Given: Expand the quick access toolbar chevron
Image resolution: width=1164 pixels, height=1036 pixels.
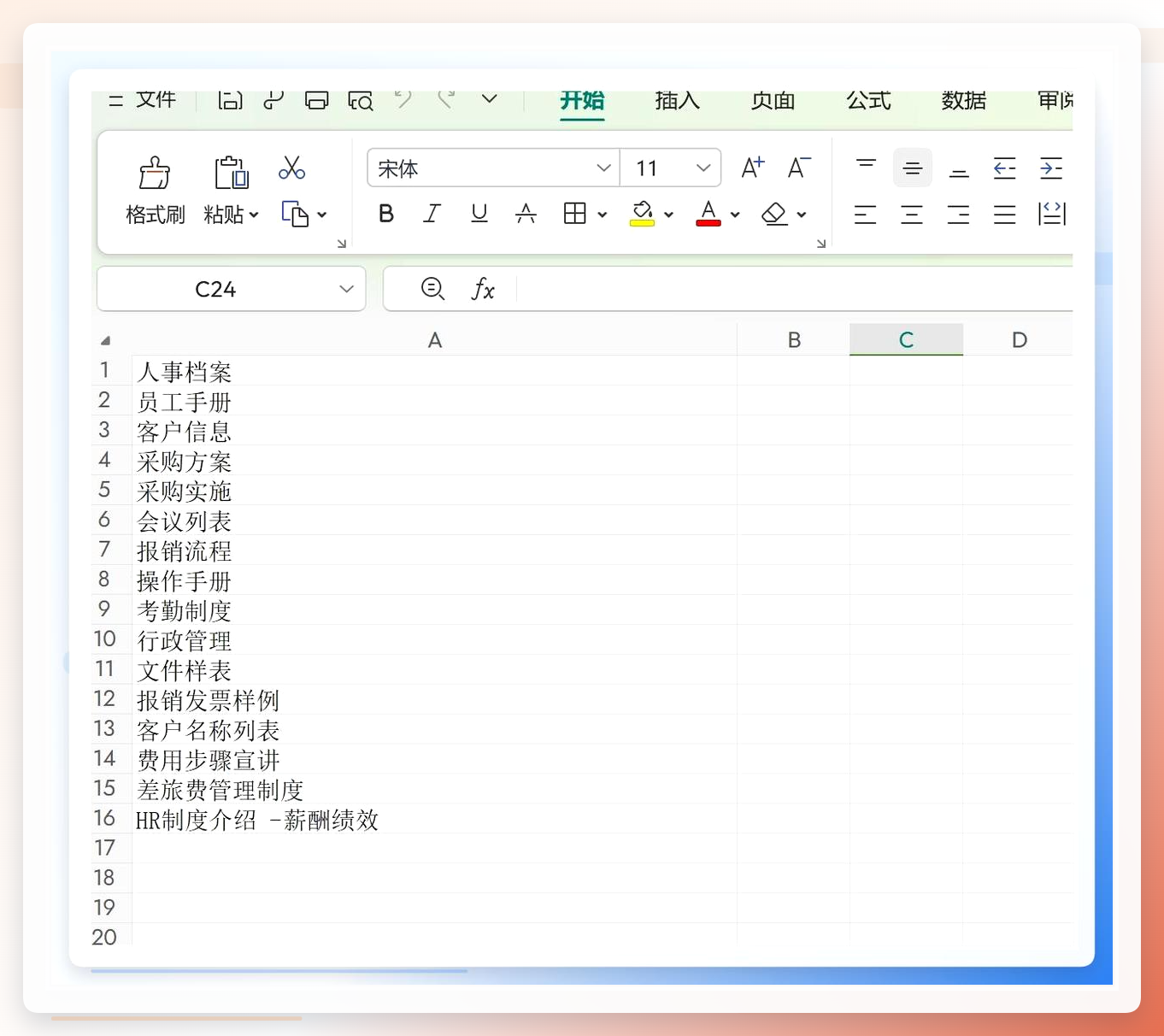Looking at the screenshot, I should click(490, 99).
